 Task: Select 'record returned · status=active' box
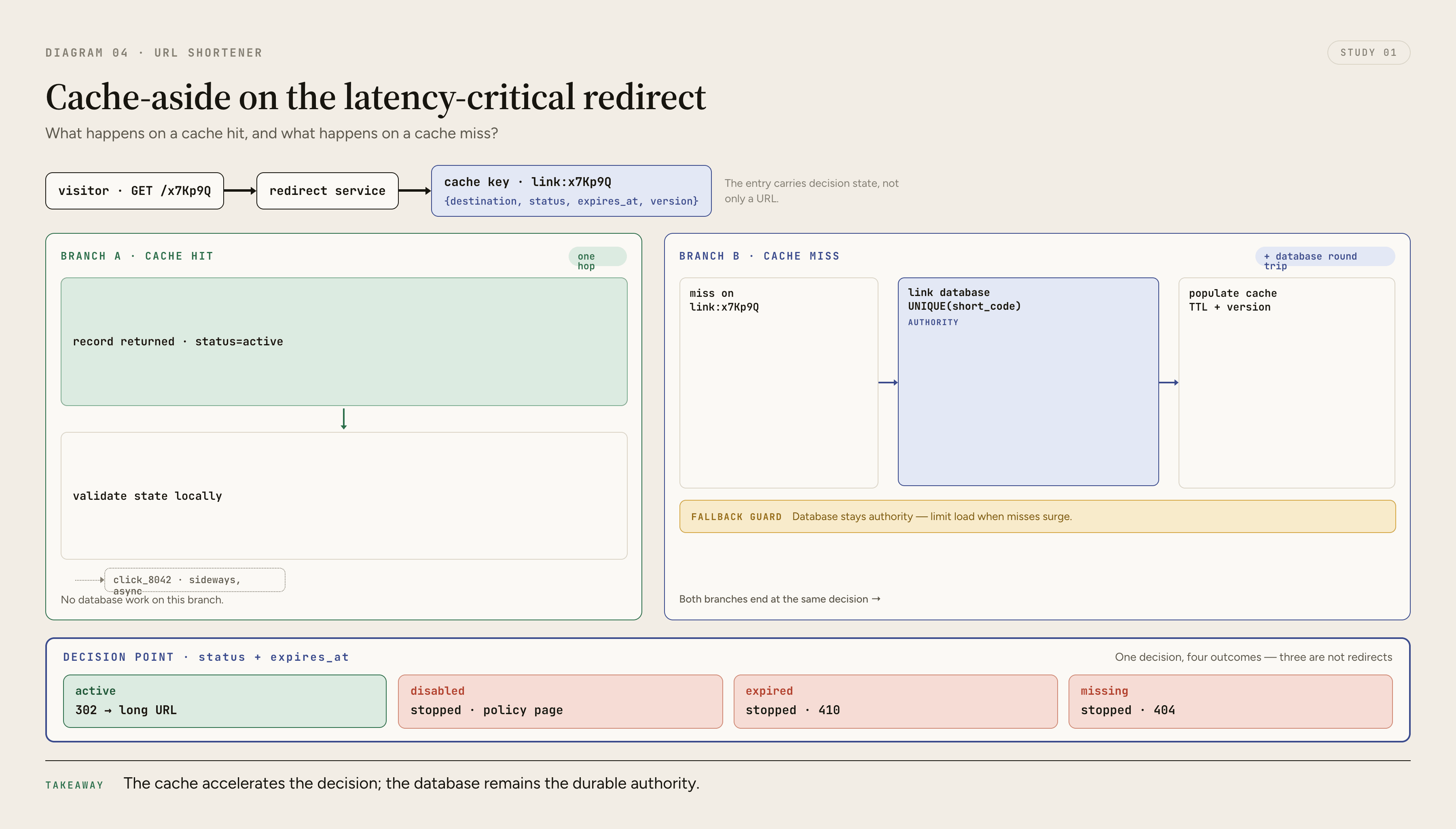point(344,342)
